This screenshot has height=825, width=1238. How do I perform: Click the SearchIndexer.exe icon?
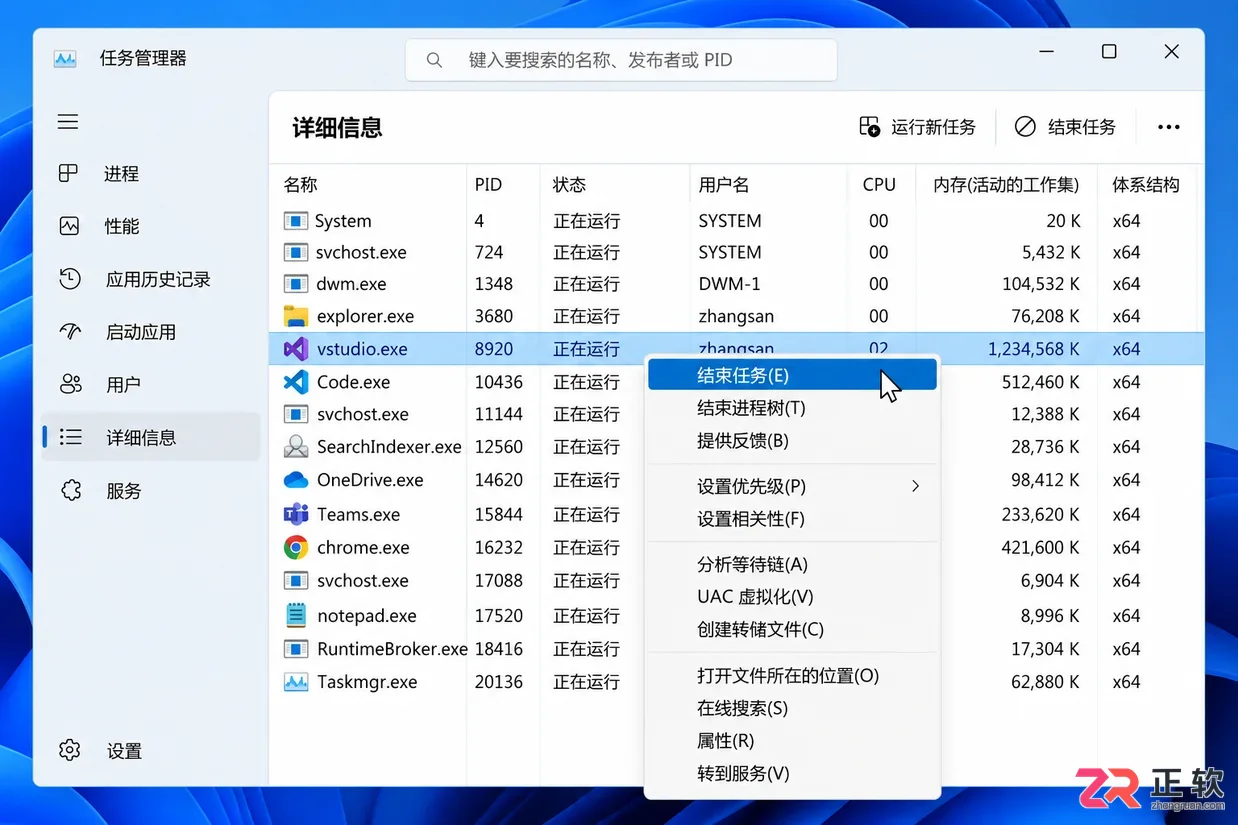(296, 446)
